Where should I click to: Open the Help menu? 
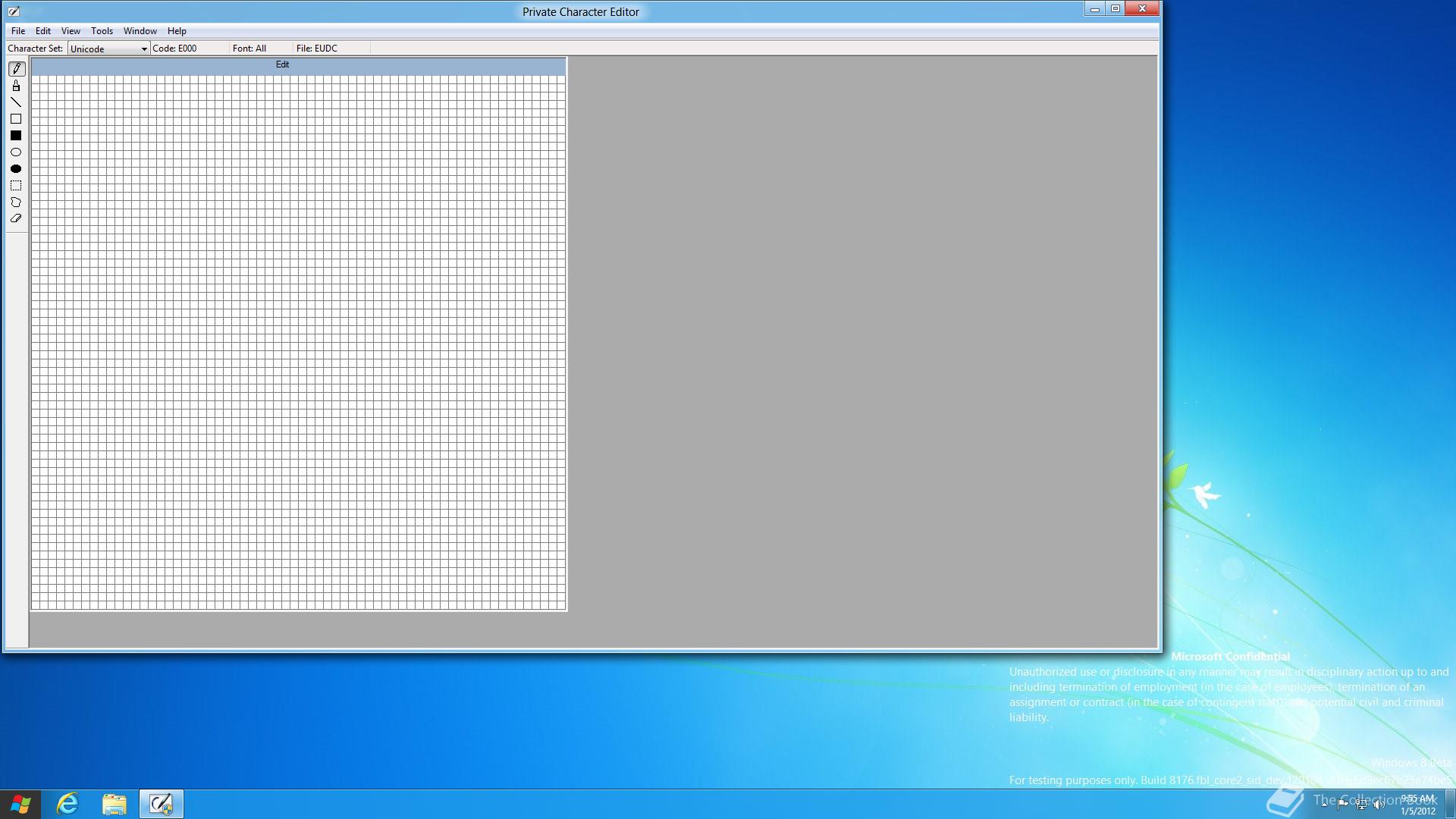pos(177,31)
